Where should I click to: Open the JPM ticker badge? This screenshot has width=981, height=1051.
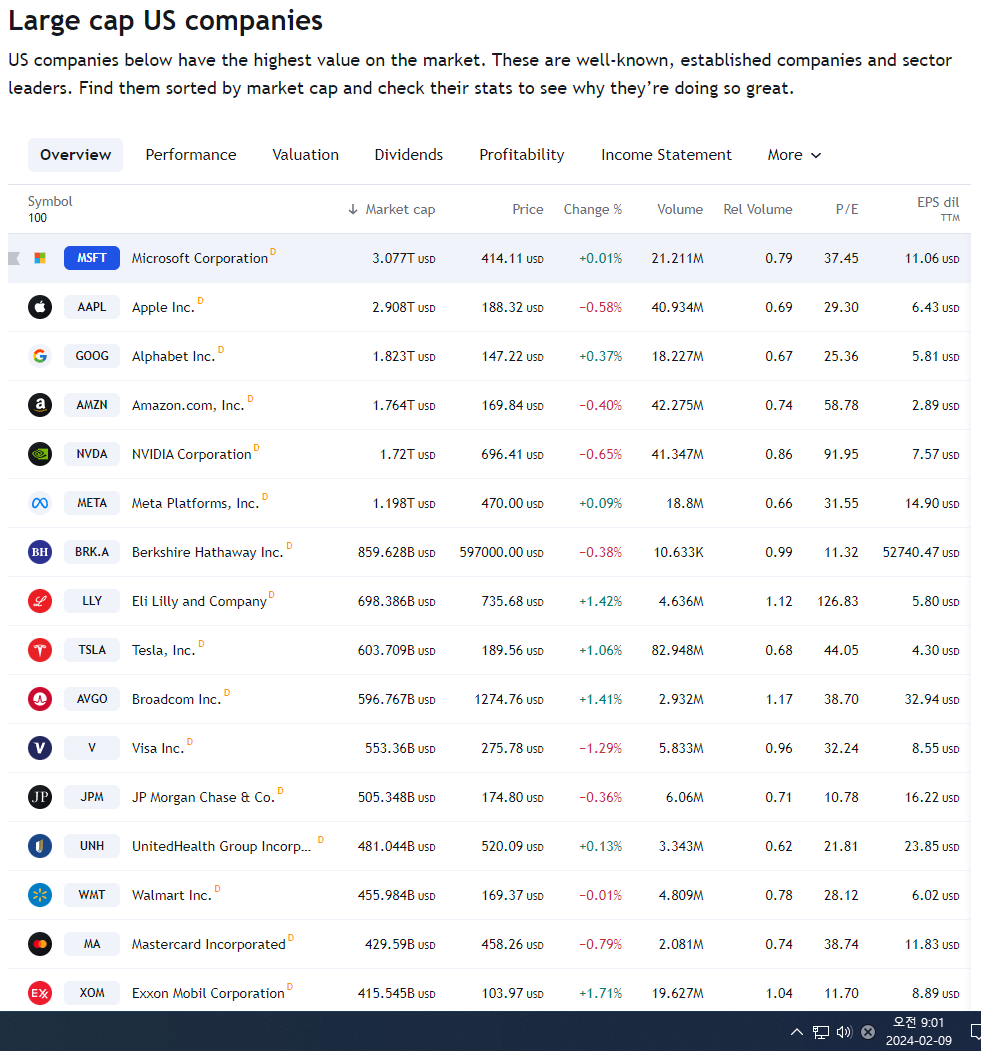(92, 796)
